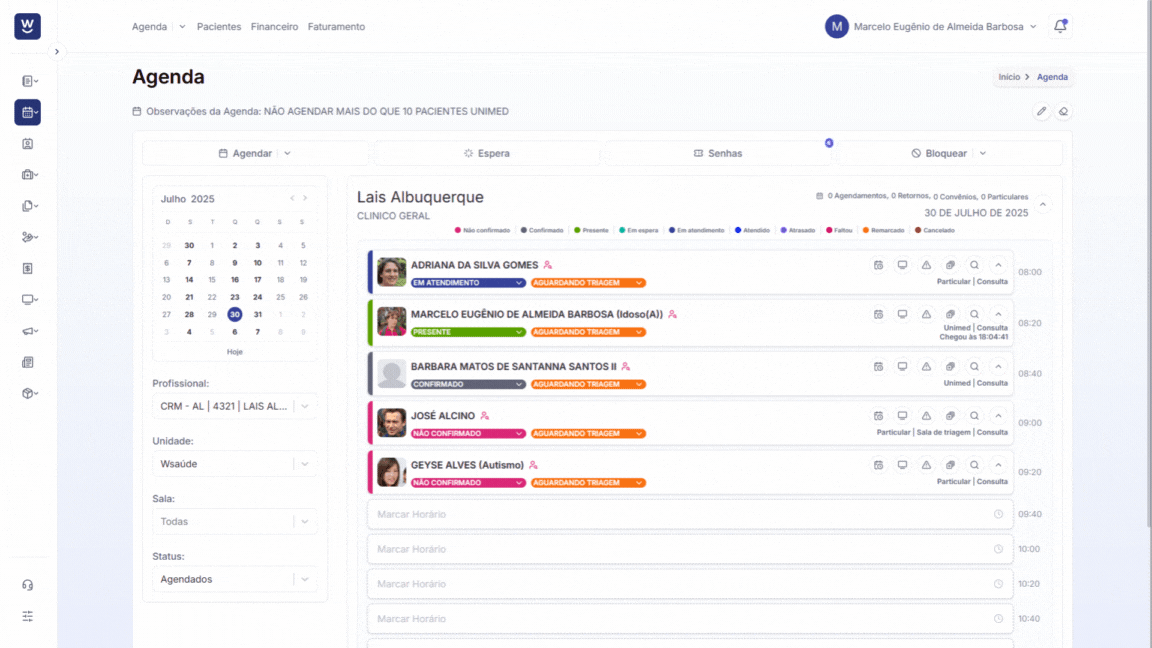Expand the Status Agendados dropdown
The image size is (1152, 648).
234,580
